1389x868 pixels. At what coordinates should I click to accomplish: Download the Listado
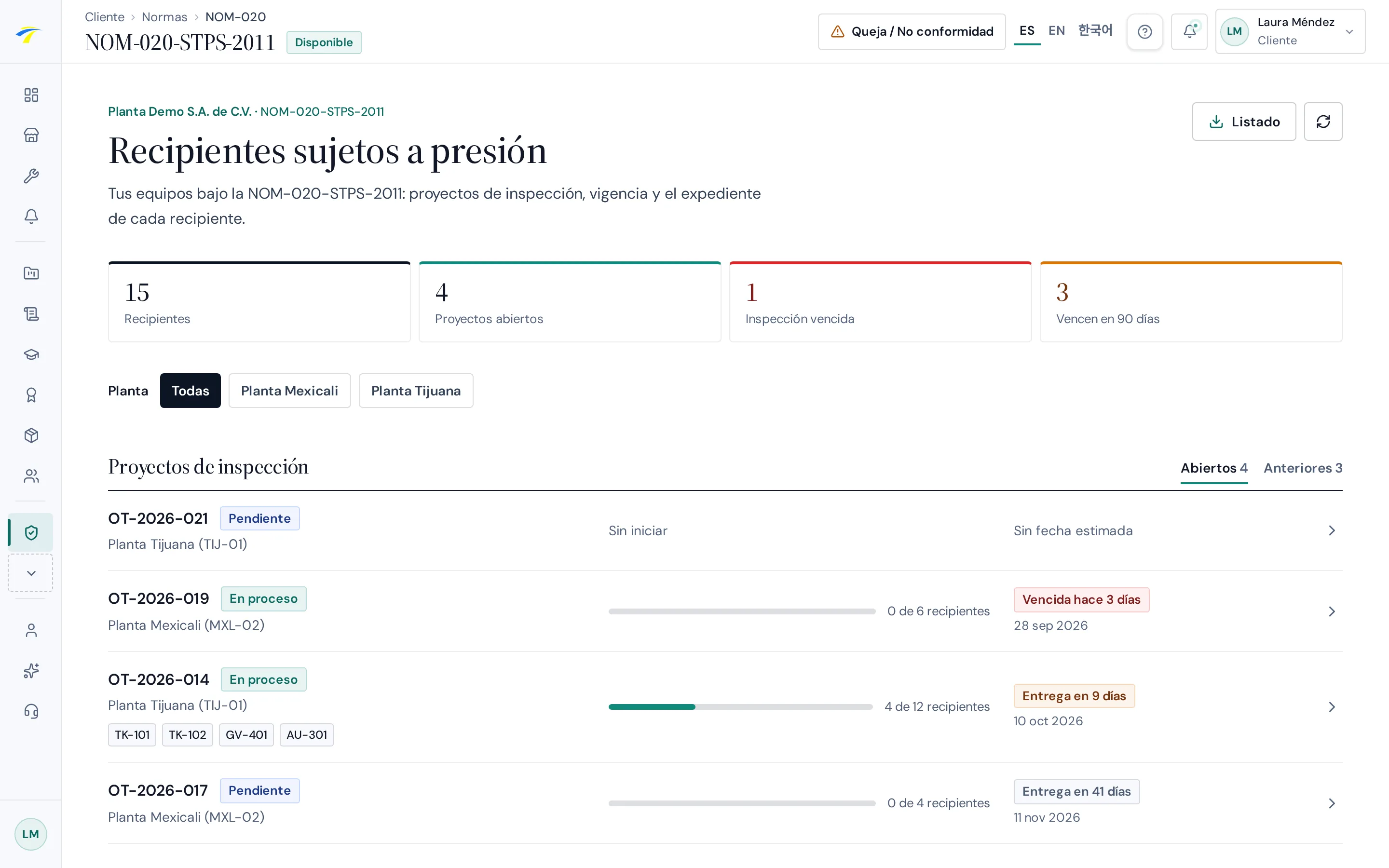[1244, 122]
